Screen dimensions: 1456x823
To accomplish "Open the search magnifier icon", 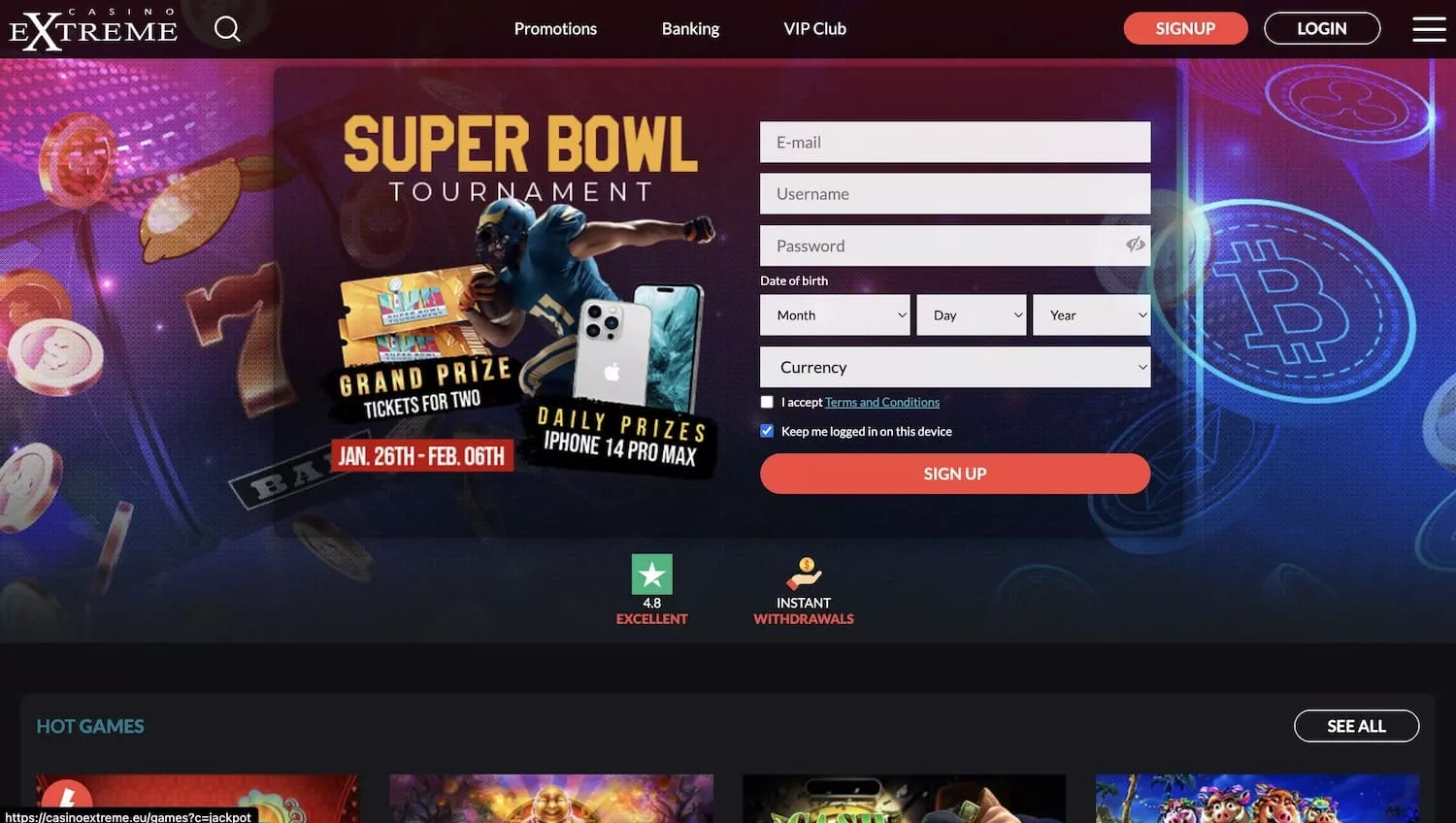I will point(227,29).
